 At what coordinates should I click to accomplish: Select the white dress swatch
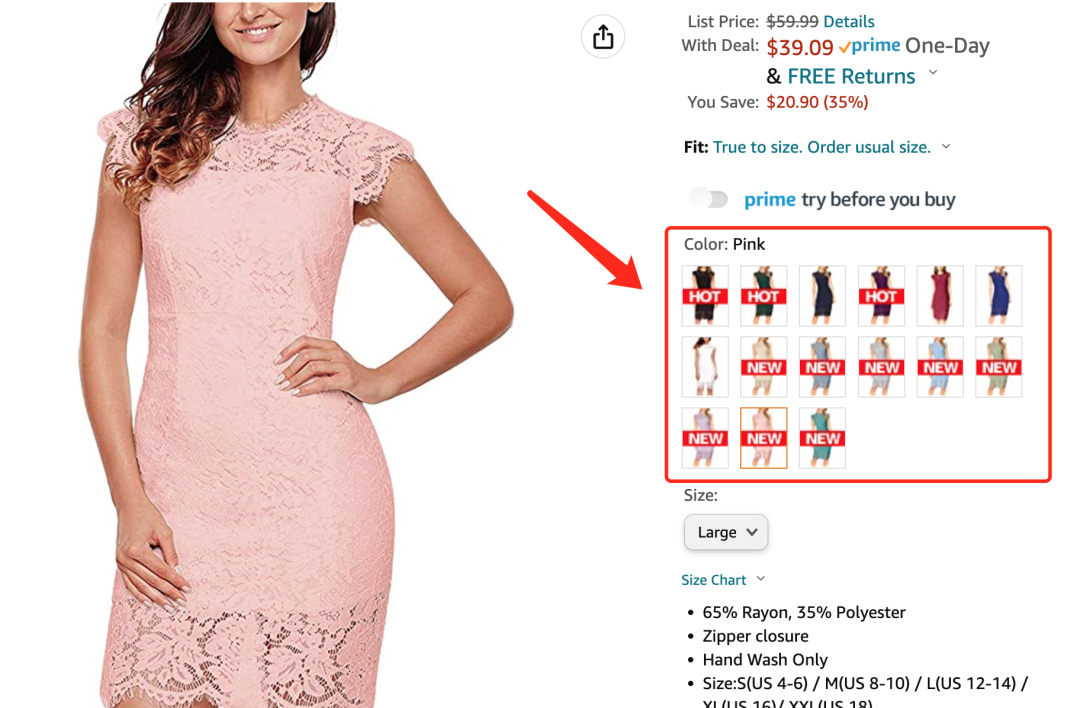coord(705,367)
